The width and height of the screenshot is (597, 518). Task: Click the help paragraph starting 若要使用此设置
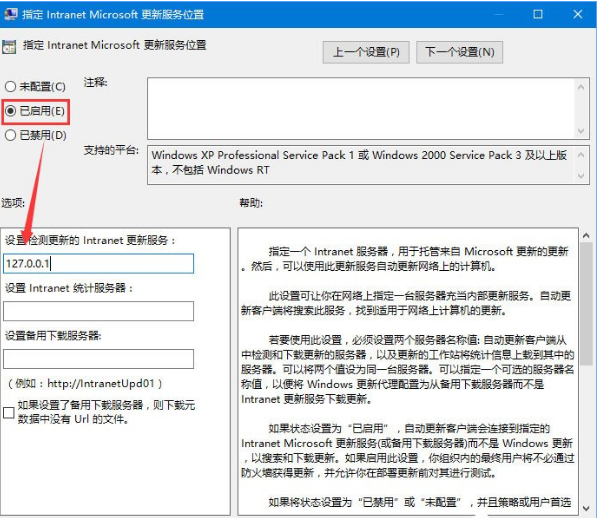click(407, 369)
